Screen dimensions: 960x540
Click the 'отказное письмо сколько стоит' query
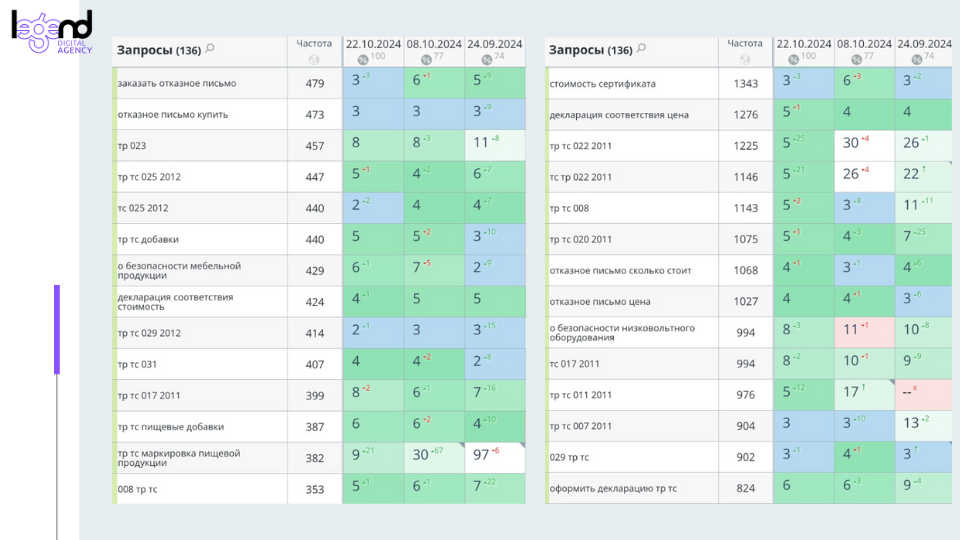coord(620,270)
